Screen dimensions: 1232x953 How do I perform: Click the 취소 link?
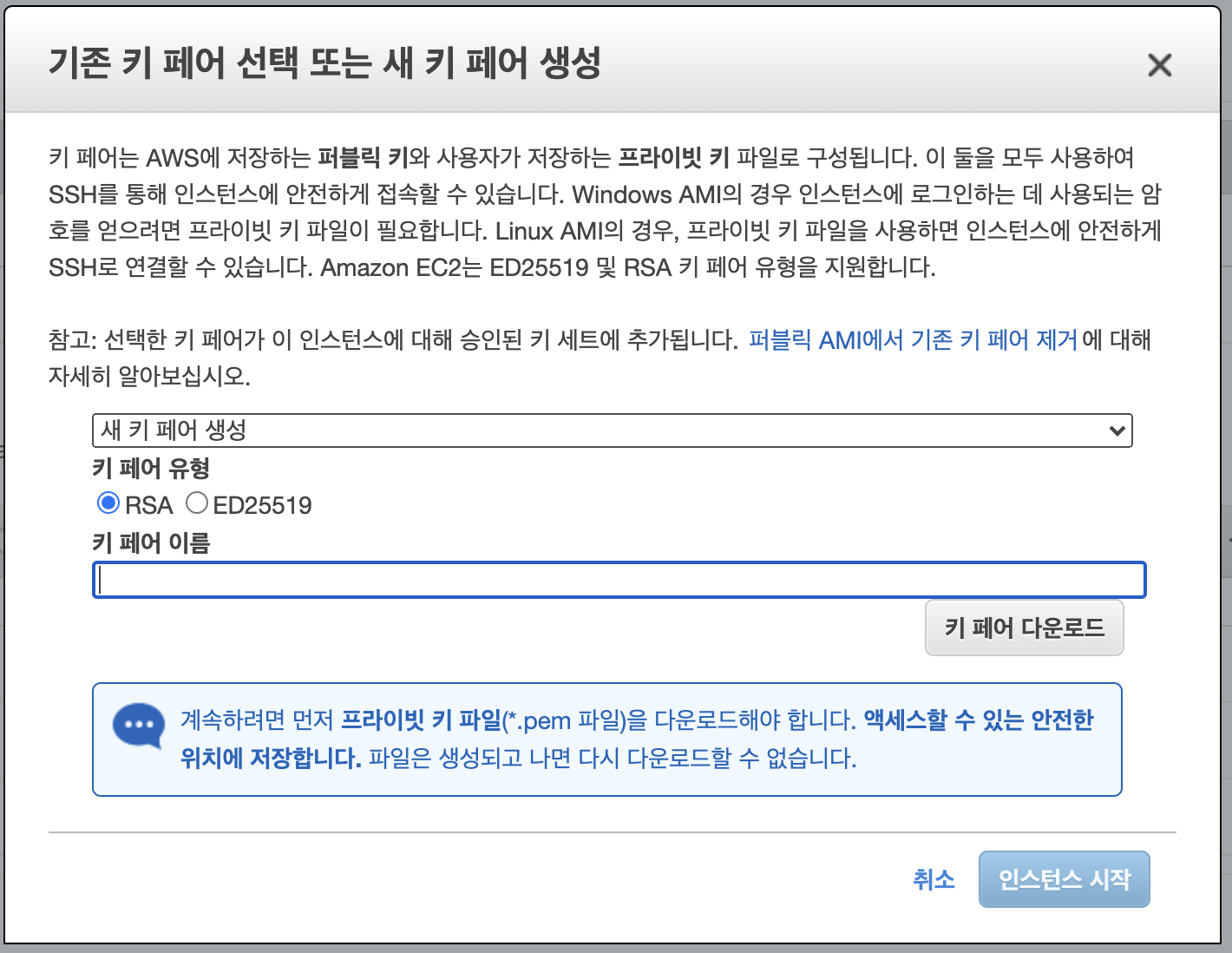tap(934, 879)
